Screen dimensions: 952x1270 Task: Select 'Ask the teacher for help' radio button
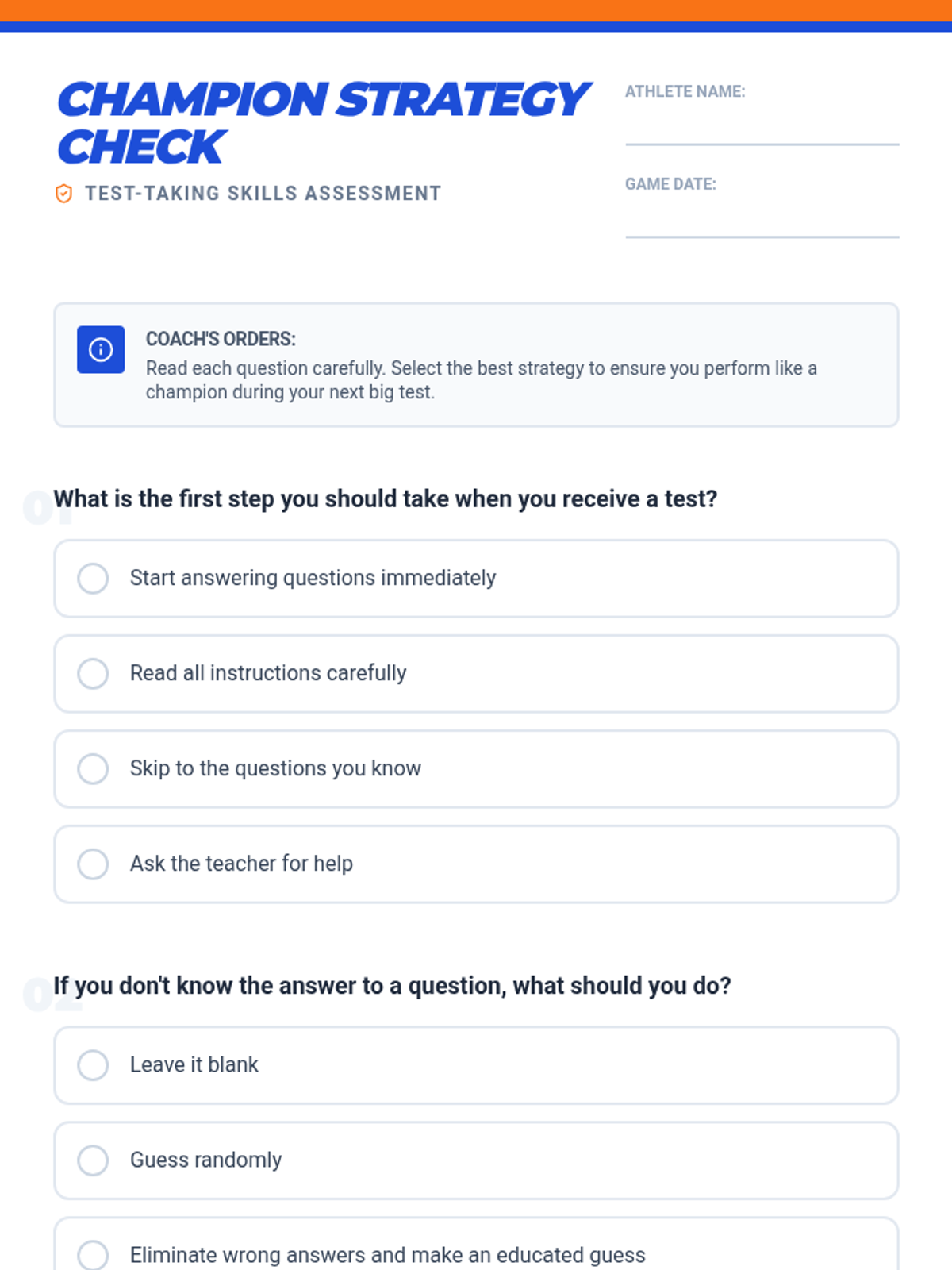coord(93,864)
